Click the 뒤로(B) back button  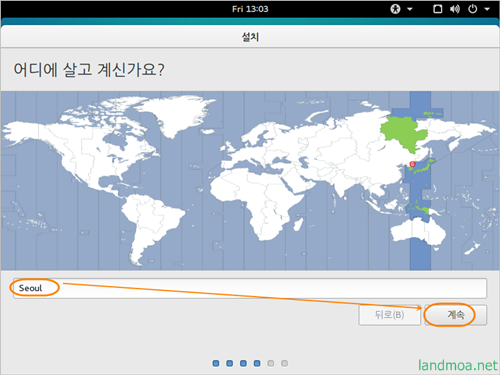(x=389, y=315)
